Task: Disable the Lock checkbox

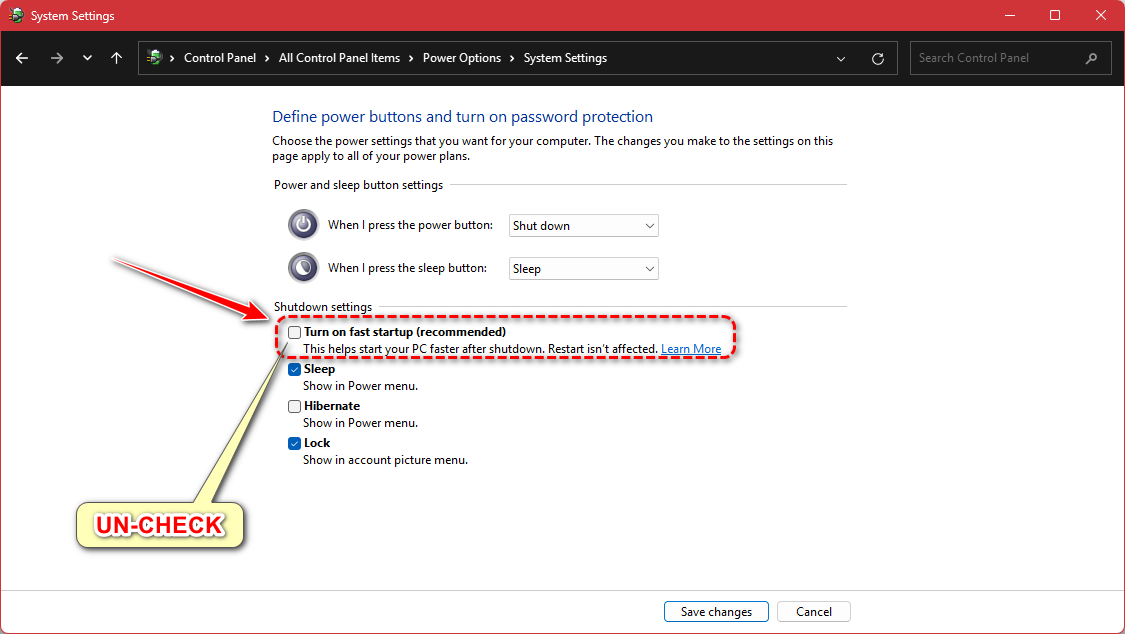Action: 295,443
